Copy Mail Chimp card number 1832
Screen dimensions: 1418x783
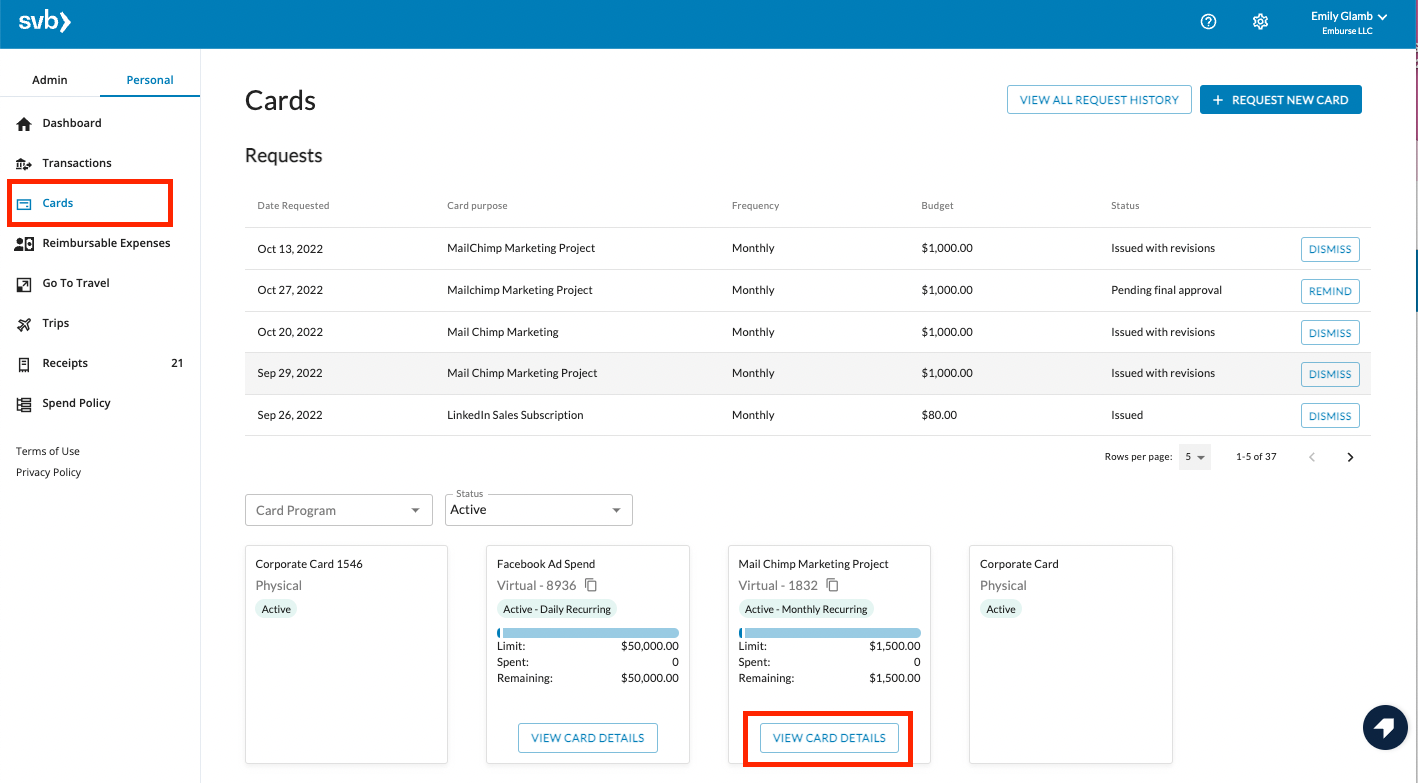click(x=832, y=585)
